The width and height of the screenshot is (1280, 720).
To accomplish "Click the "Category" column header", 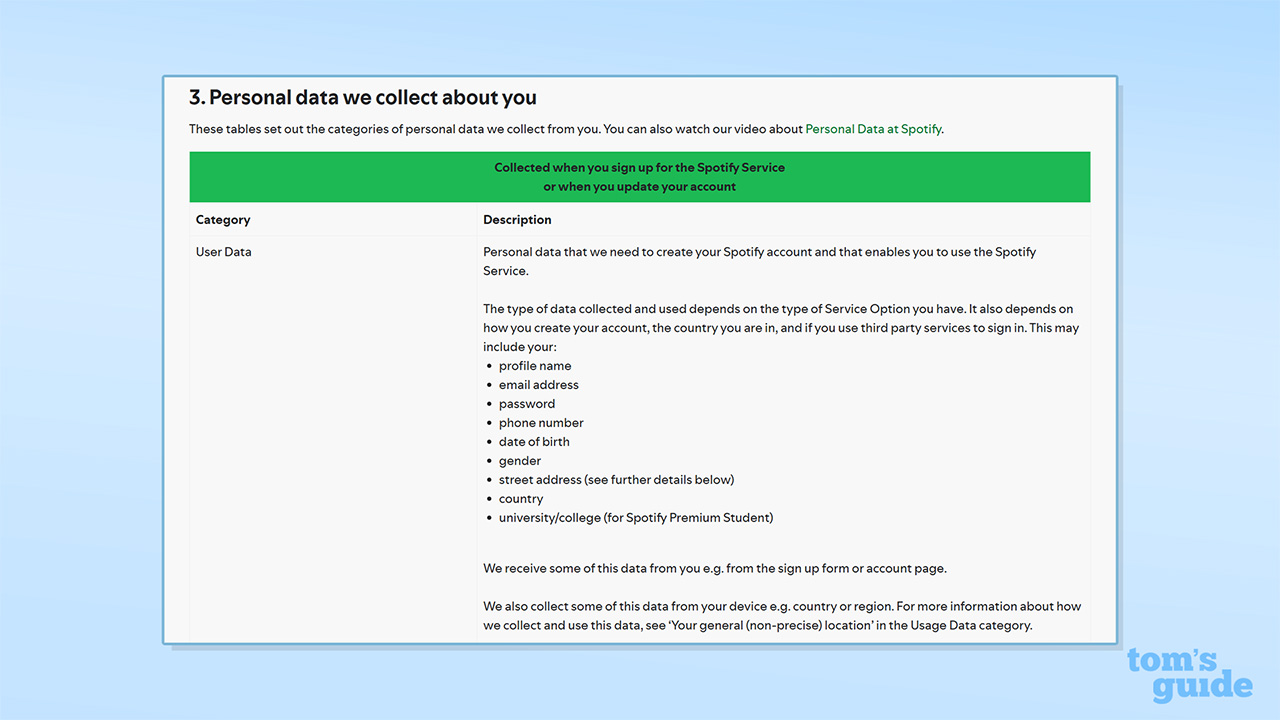I will point(223,220).
